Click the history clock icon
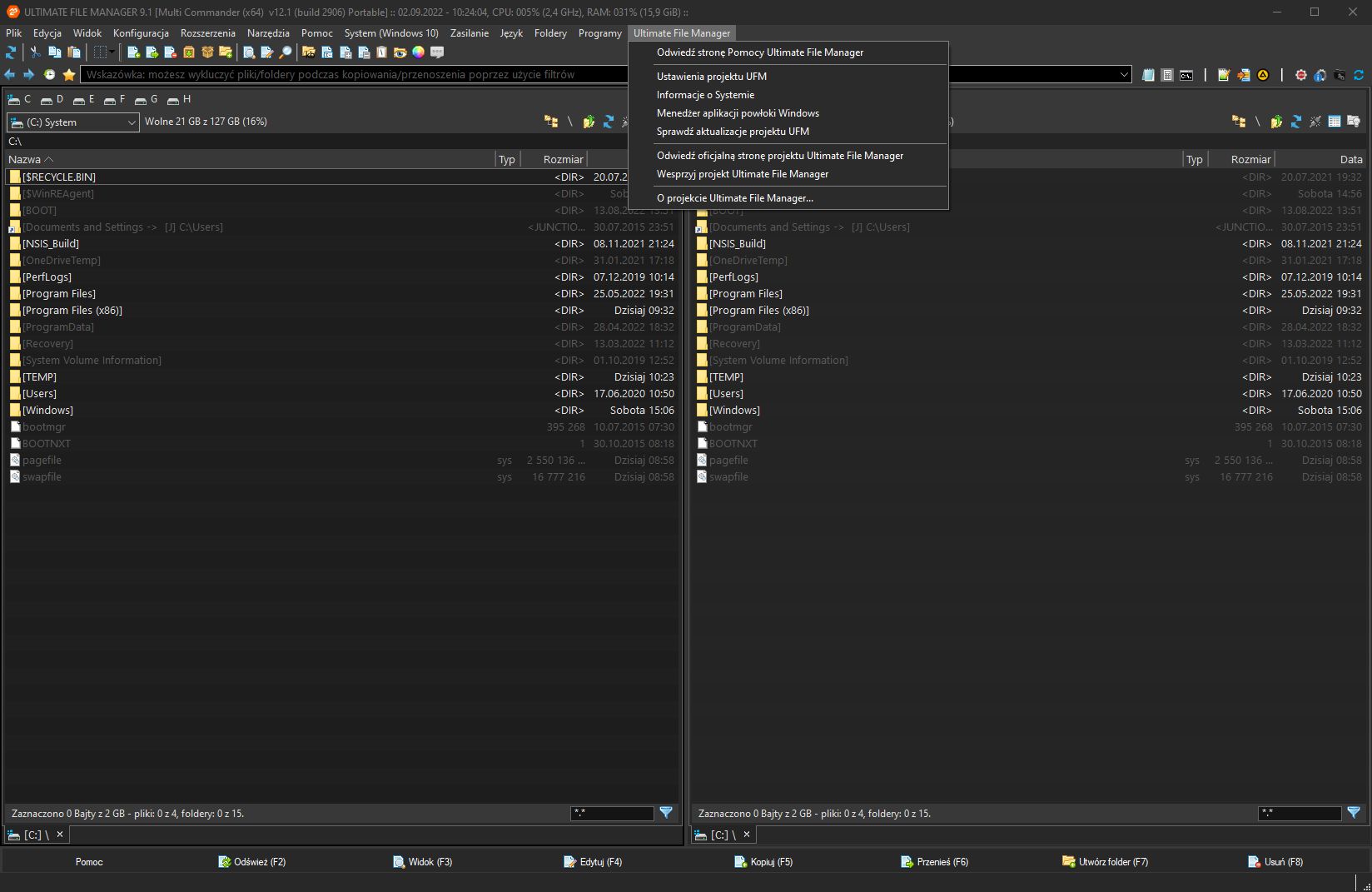The height and width of the screenshot is (892, 1372). point(50,74)
